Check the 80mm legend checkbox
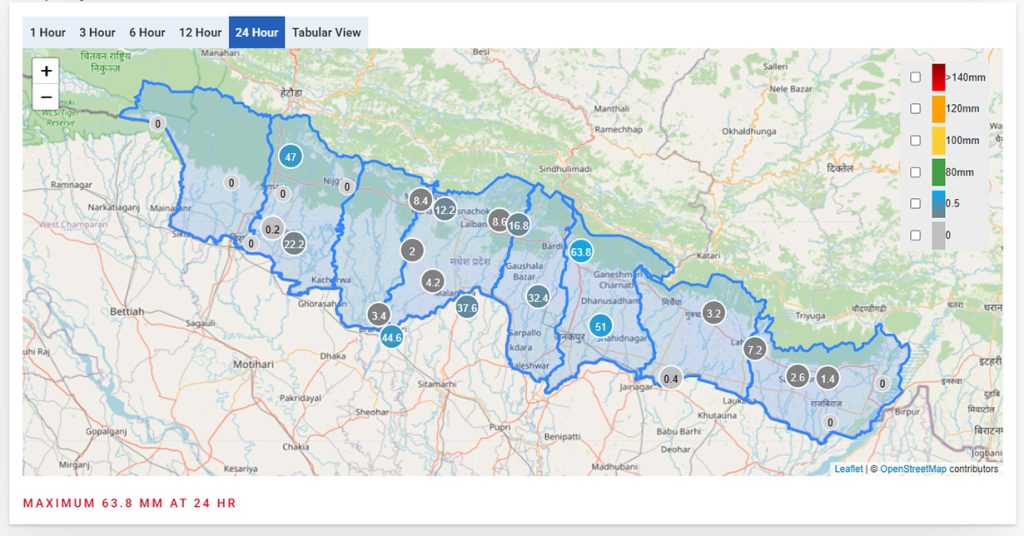This screenshot has height=536, width=1024. click(x=915, y=172)
